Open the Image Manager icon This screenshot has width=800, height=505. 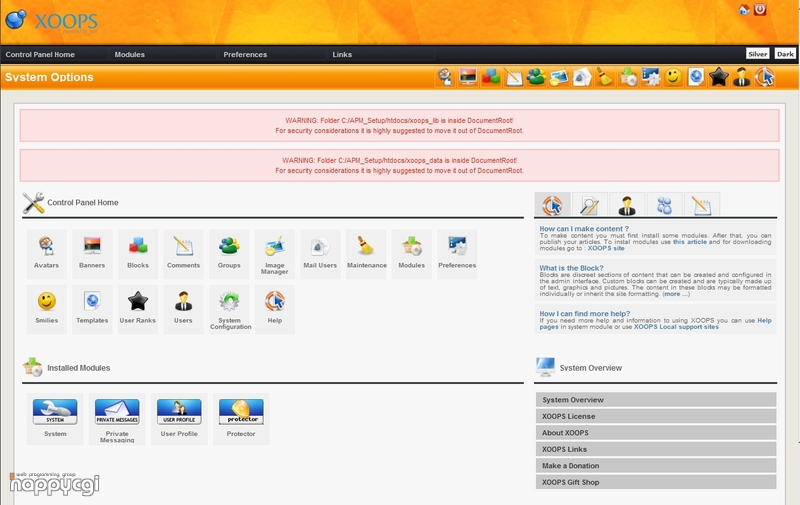274,254
